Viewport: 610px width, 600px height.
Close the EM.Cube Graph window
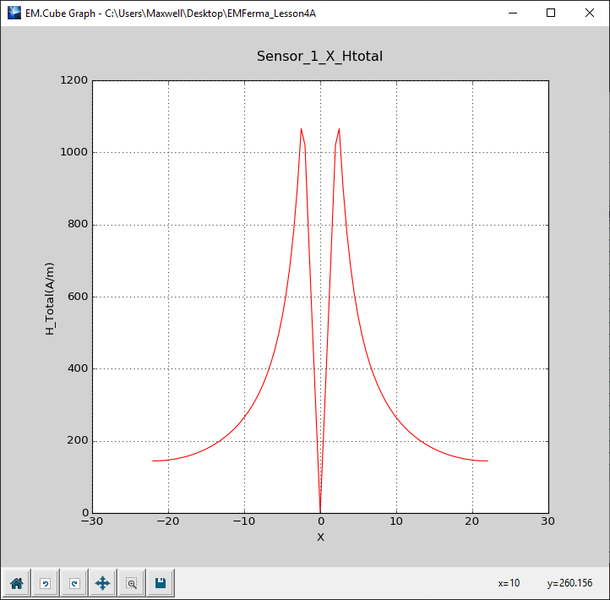pos(589,13)
